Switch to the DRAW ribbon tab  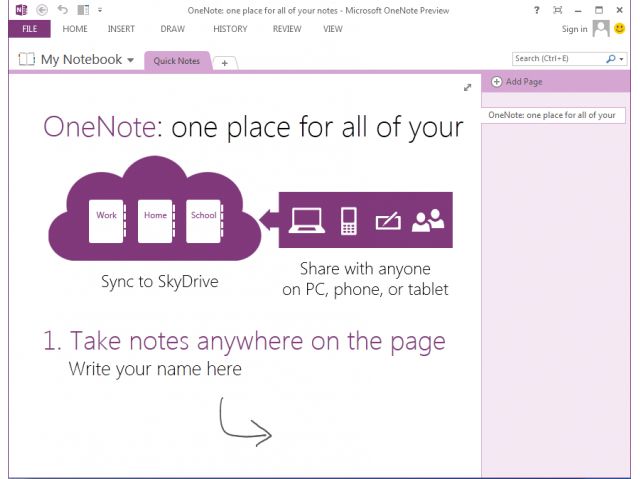pos(175,29)
